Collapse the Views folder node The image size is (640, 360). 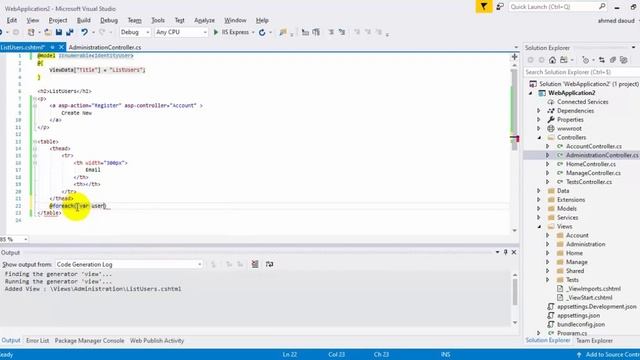coord(539,227)
